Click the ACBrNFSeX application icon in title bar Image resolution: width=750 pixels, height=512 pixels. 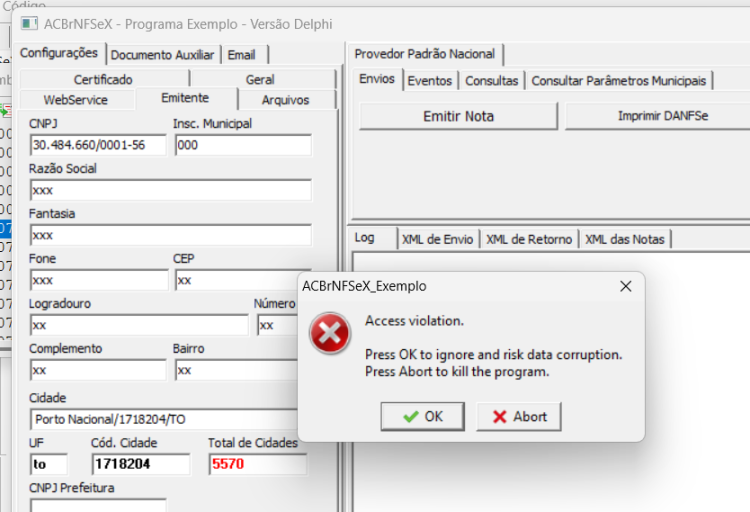29,23
